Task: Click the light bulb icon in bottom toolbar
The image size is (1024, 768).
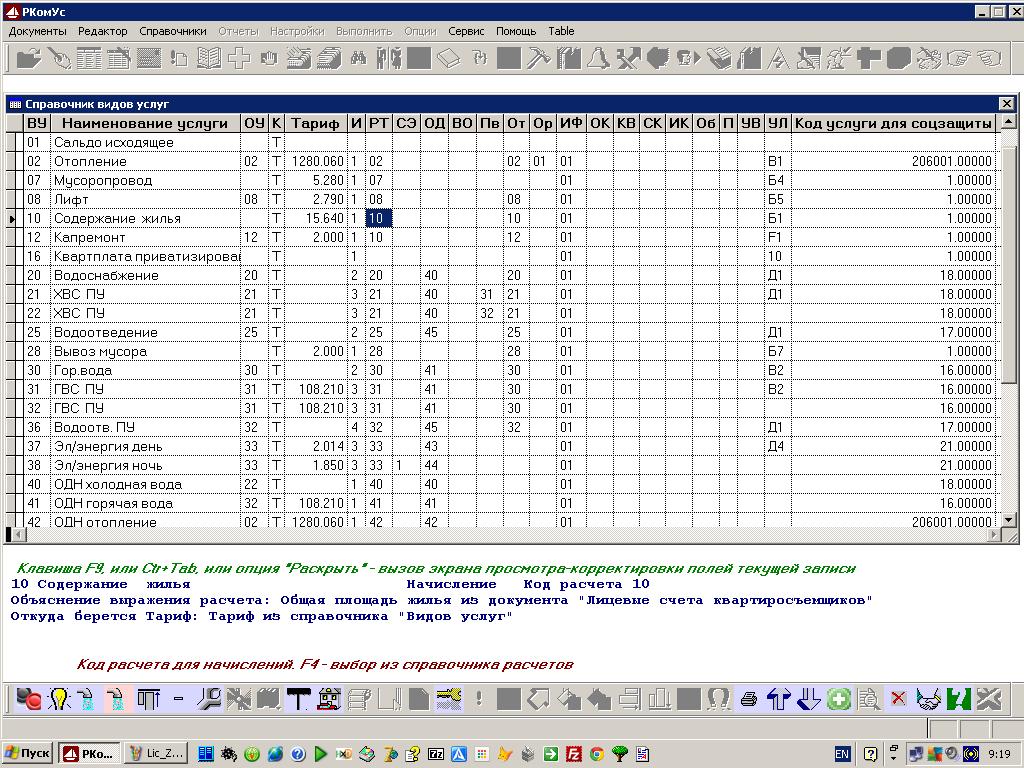Action: (x=59, y=699)
